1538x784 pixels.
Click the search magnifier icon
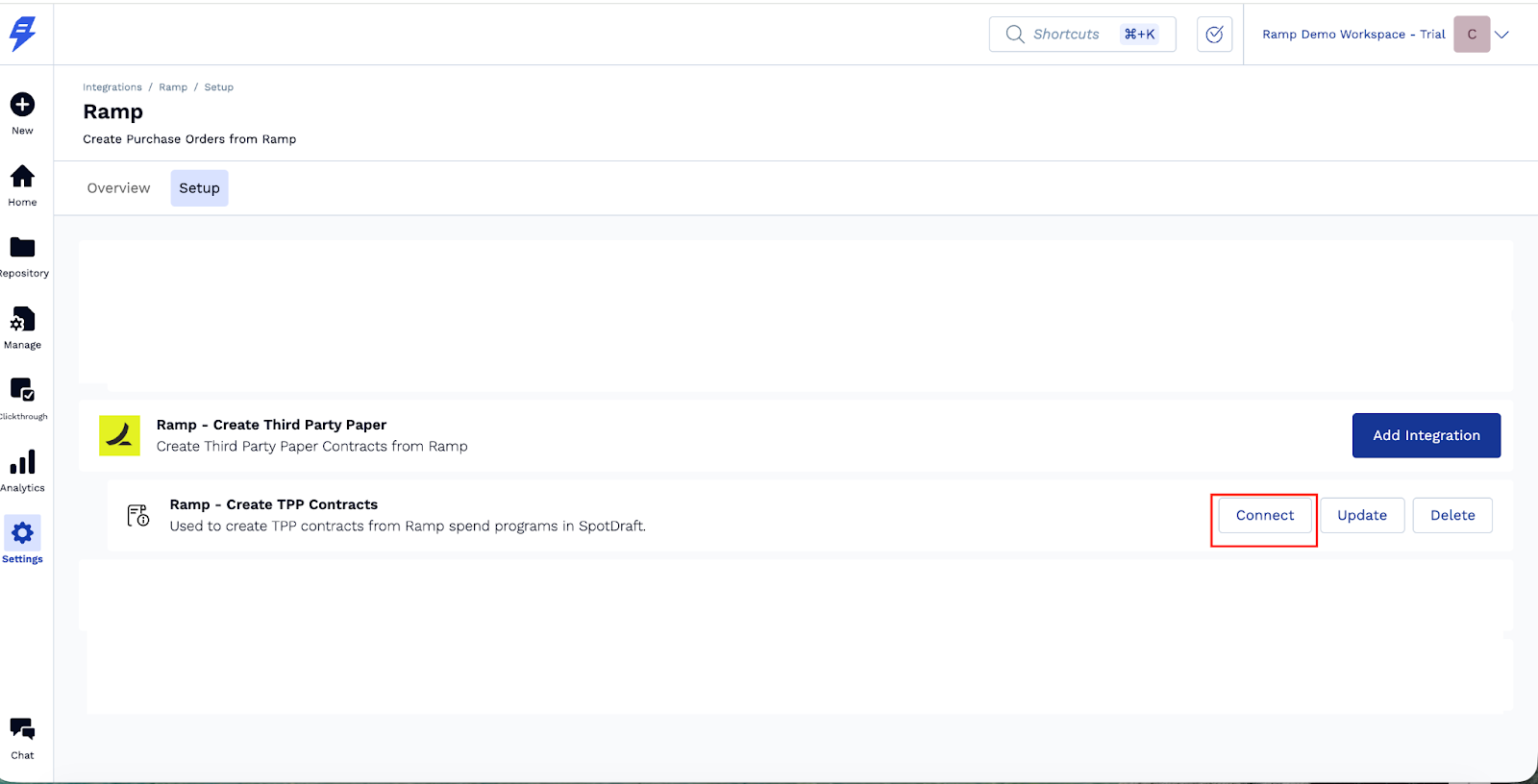(x=1015, y=35)
